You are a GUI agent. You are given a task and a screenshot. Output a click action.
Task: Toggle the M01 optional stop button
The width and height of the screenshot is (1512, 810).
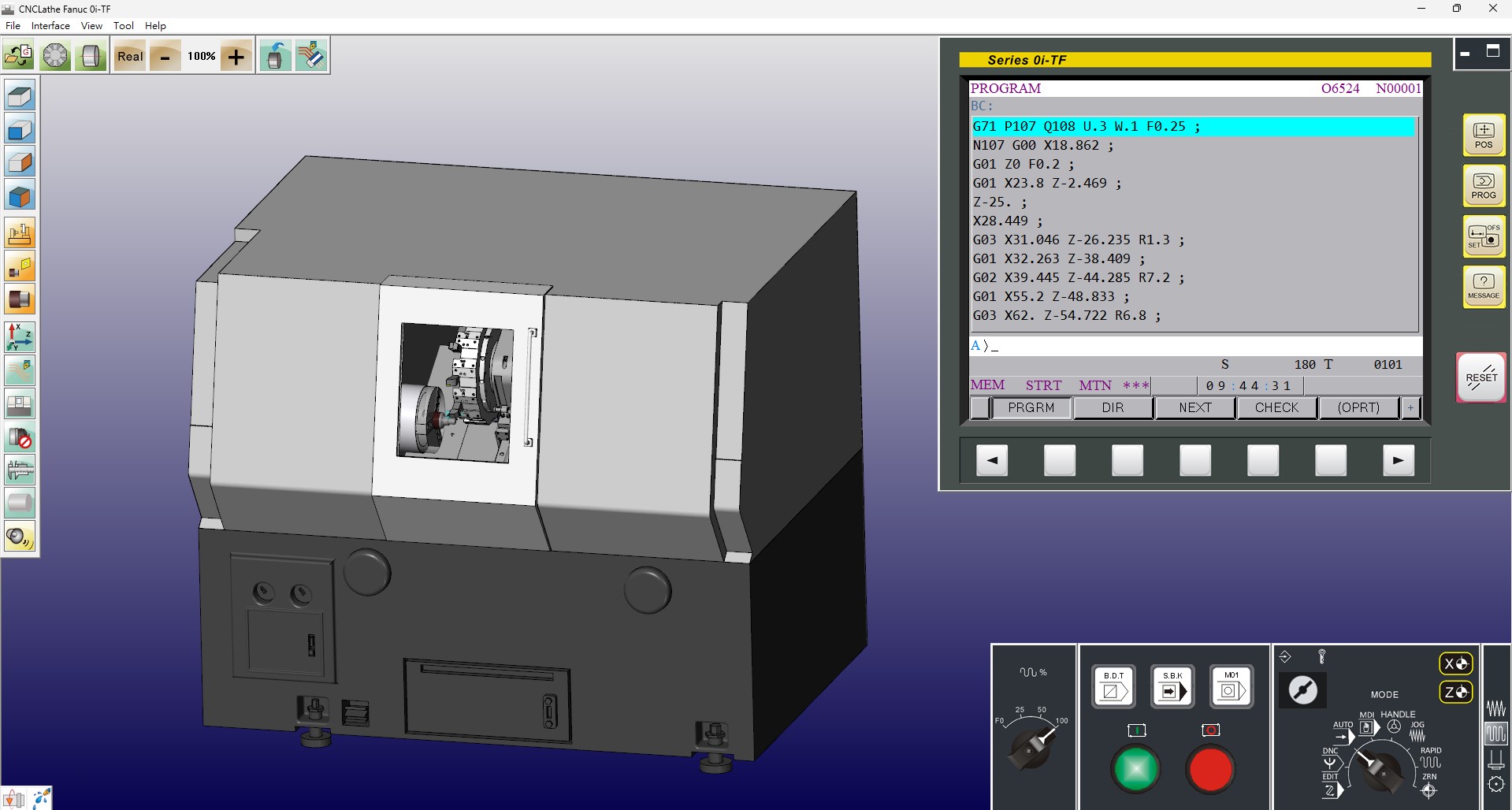coord(1232,686)
